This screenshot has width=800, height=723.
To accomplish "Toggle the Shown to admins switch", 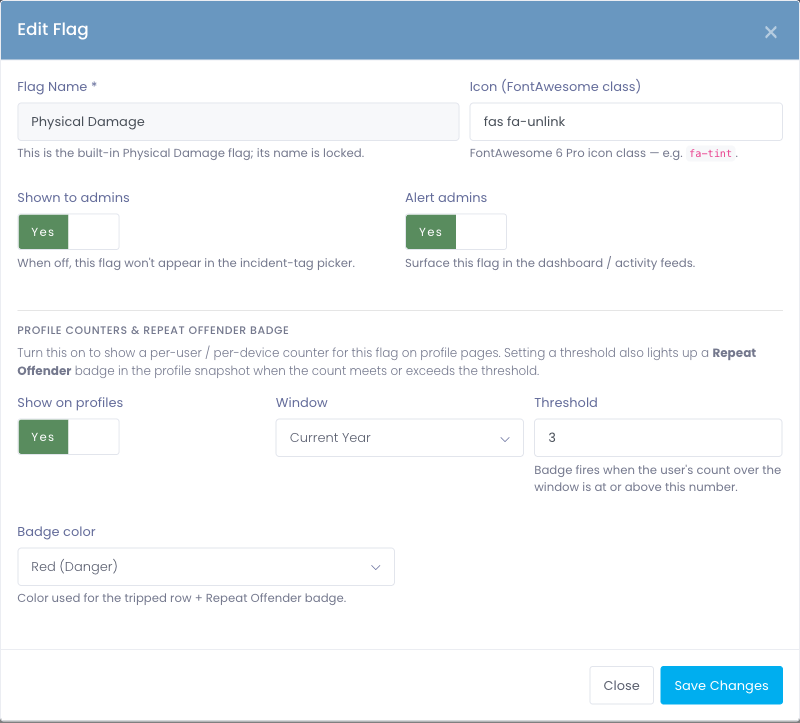I will coord(68,232).
